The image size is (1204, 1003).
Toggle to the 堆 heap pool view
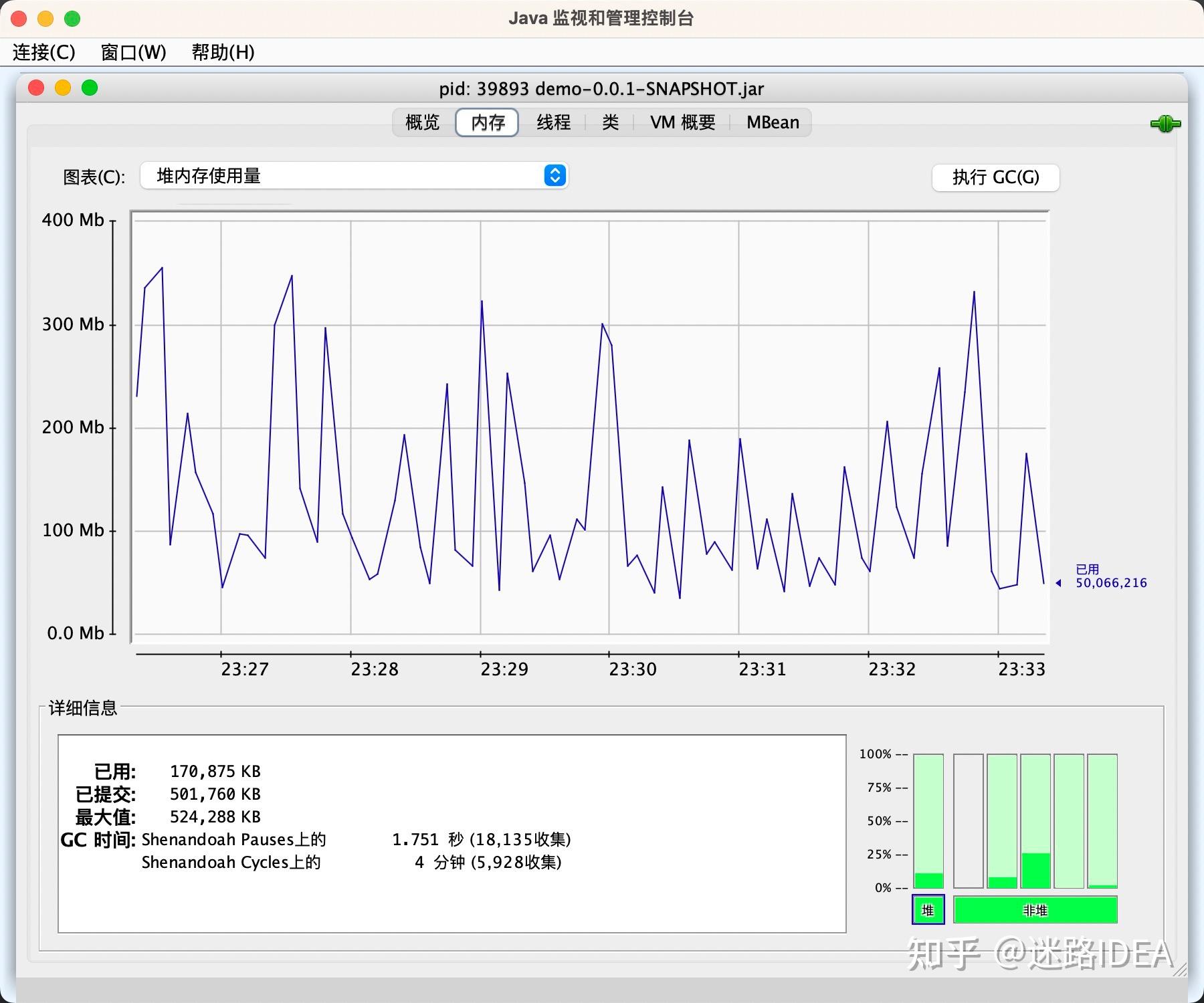[928, 910]
